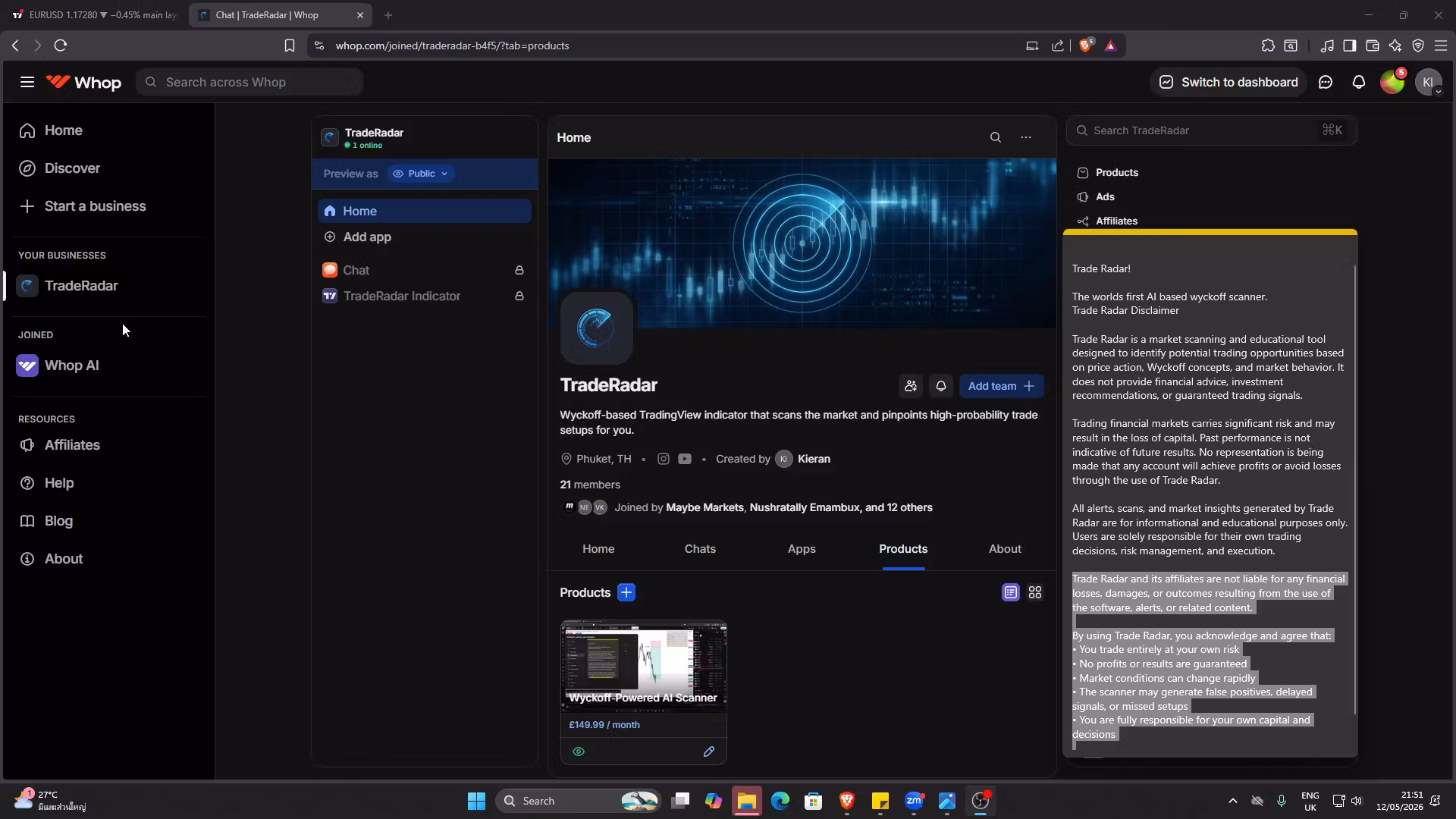Click lock icon on TradeRadar Indicator row
Viewport: 1456px width, 819px height.
pyautogui.click(x=519, y=296)
